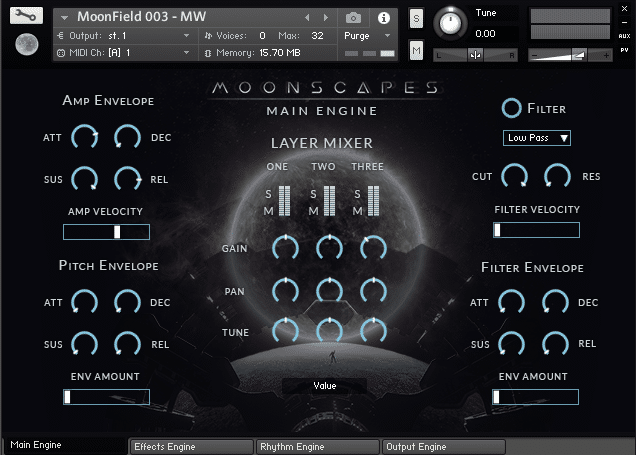Click the Amp Velocity slider
Image resolution: width=636 pixels, height=455 pixels.
106,232
